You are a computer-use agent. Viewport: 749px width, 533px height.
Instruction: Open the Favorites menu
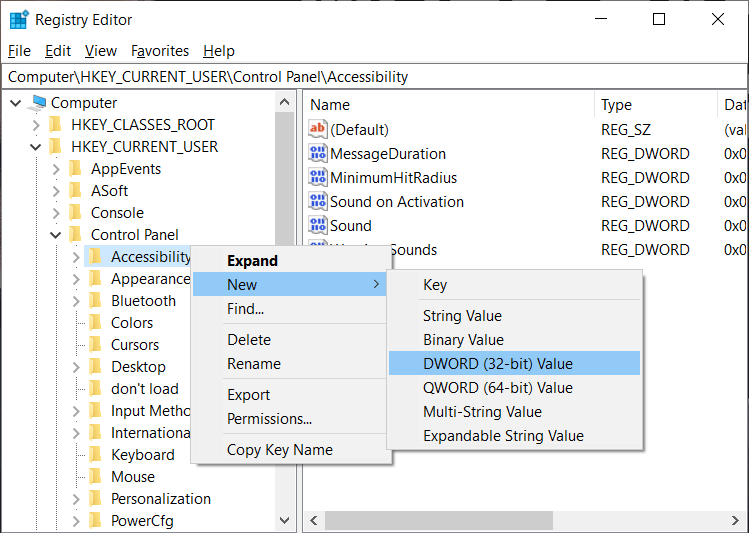160,51
